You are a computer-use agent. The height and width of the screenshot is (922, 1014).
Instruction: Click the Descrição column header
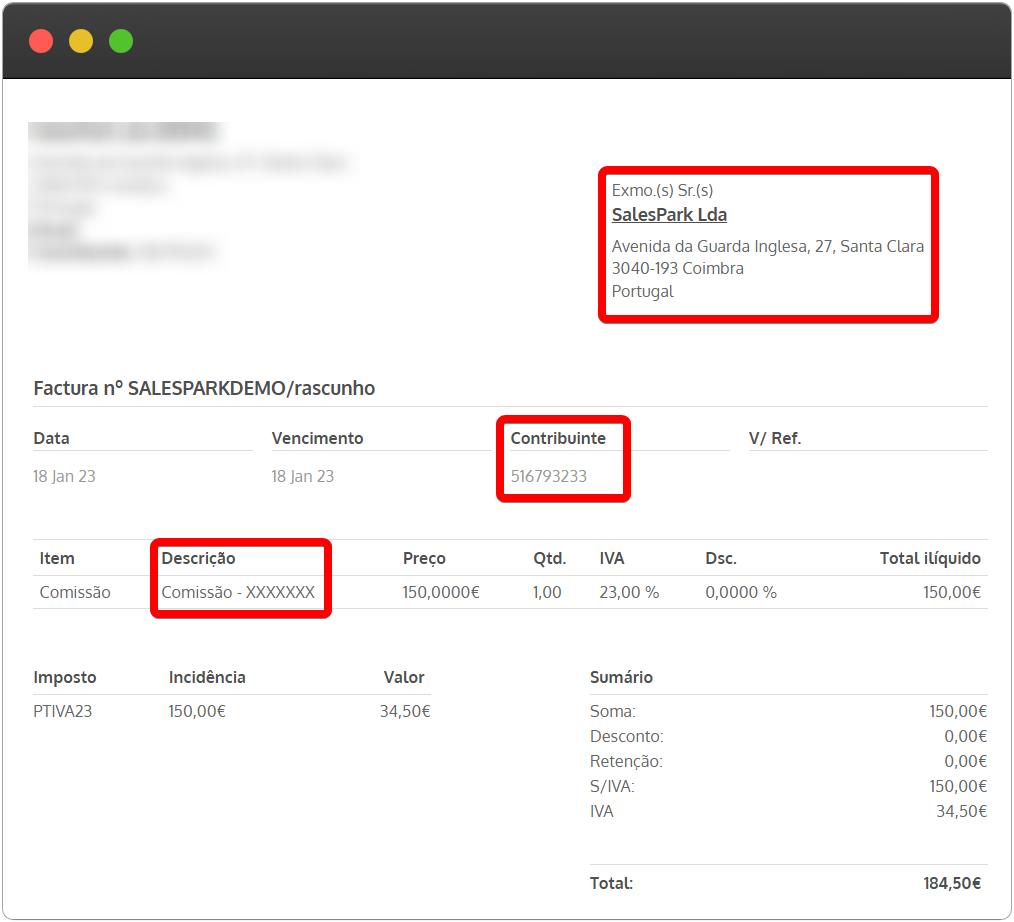(x=199, y=558)
